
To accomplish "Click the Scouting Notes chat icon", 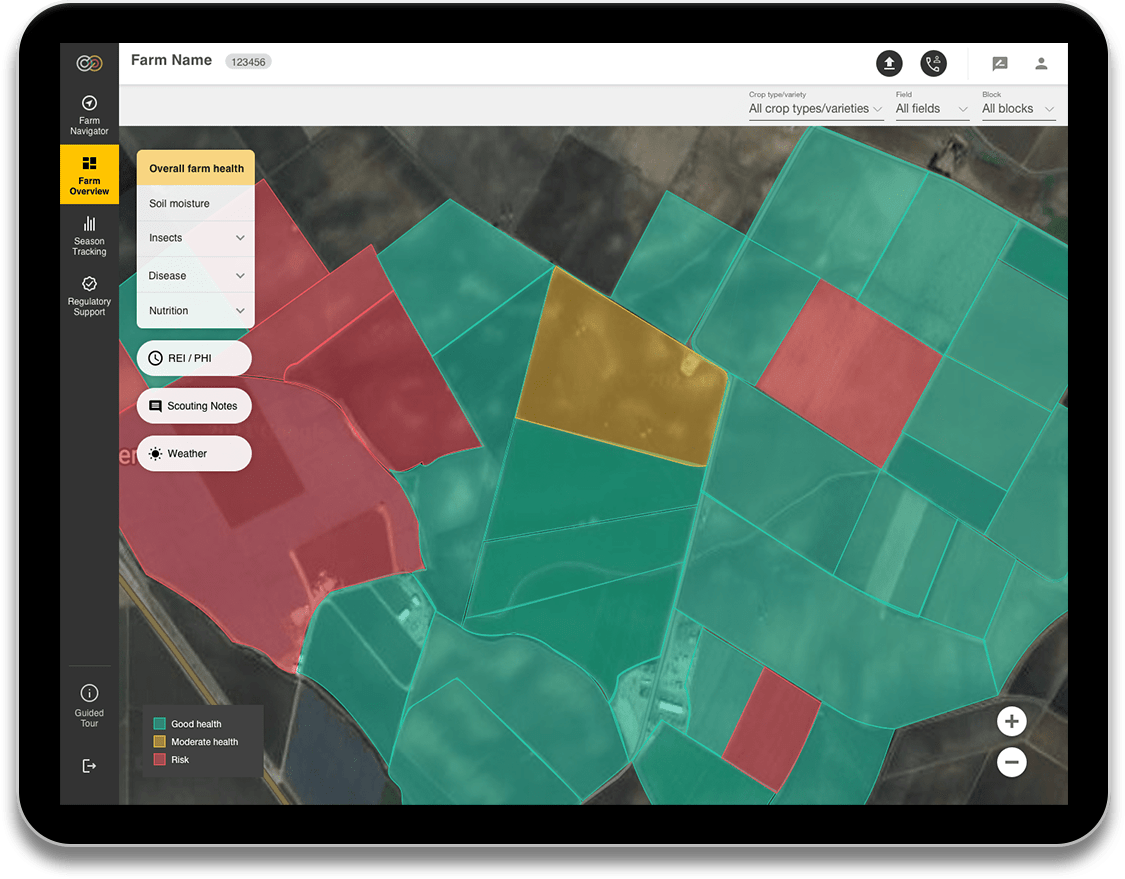I will click(155, 406).
